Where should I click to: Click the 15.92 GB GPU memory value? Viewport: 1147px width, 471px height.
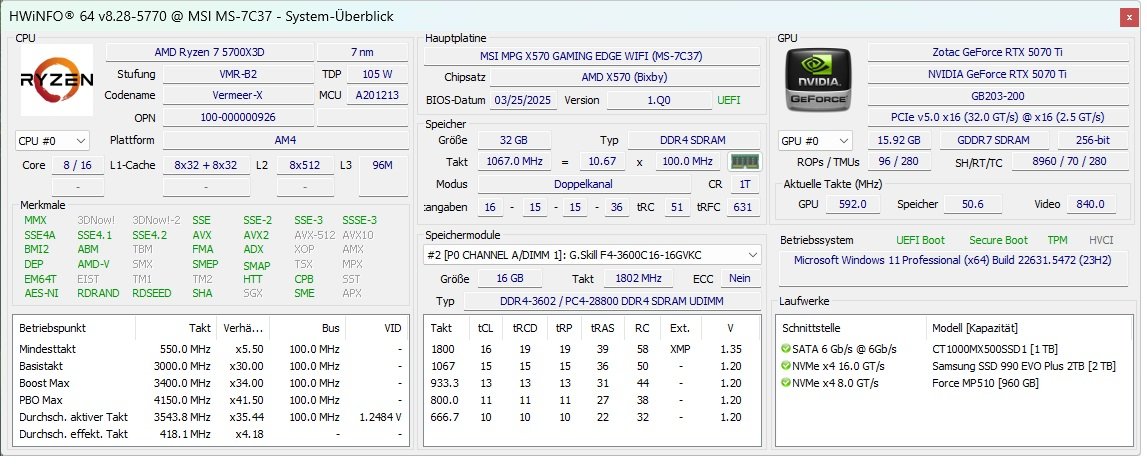[899, 140]
